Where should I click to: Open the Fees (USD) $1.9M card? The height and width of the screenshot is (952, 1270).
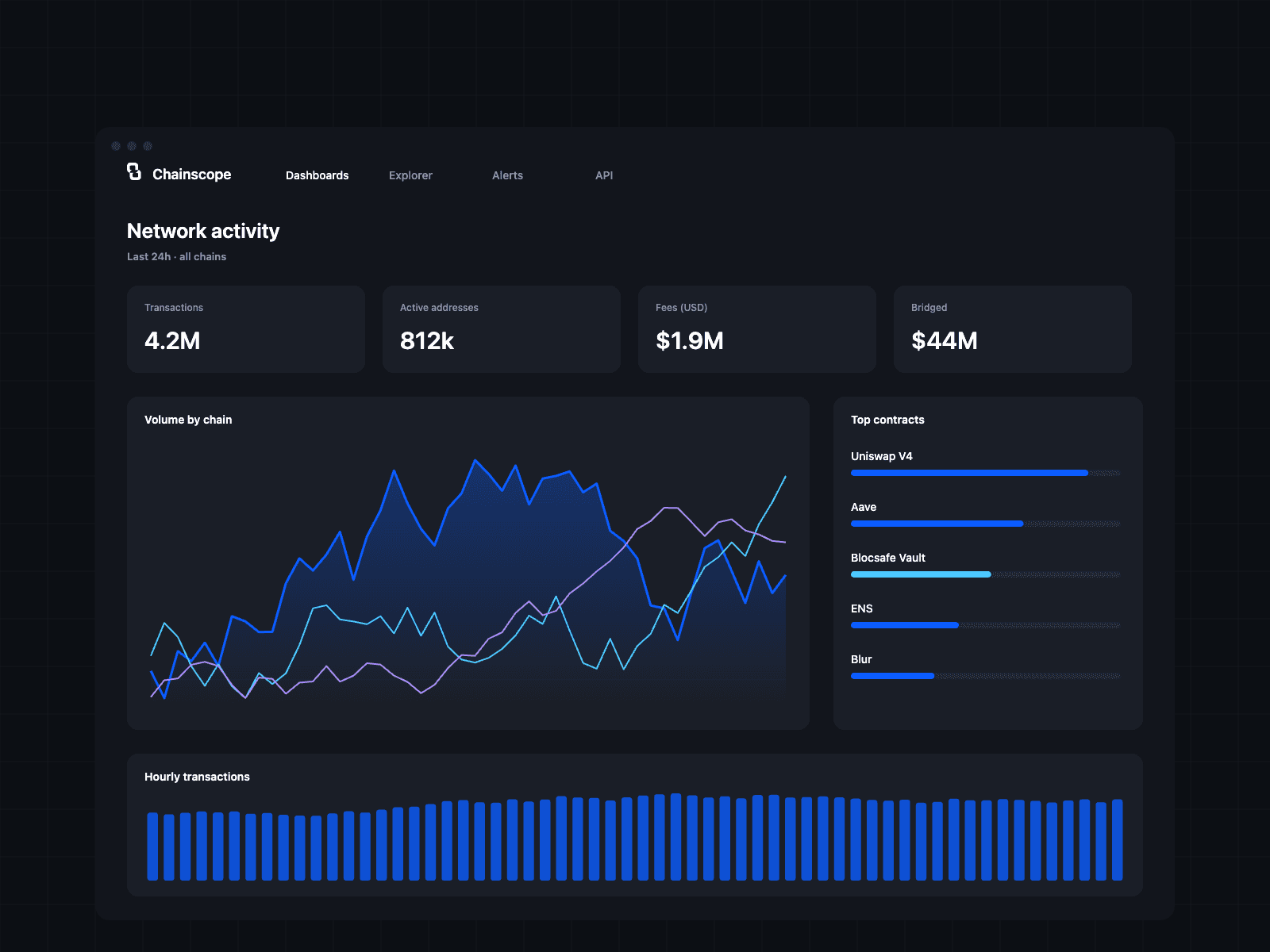757,329
